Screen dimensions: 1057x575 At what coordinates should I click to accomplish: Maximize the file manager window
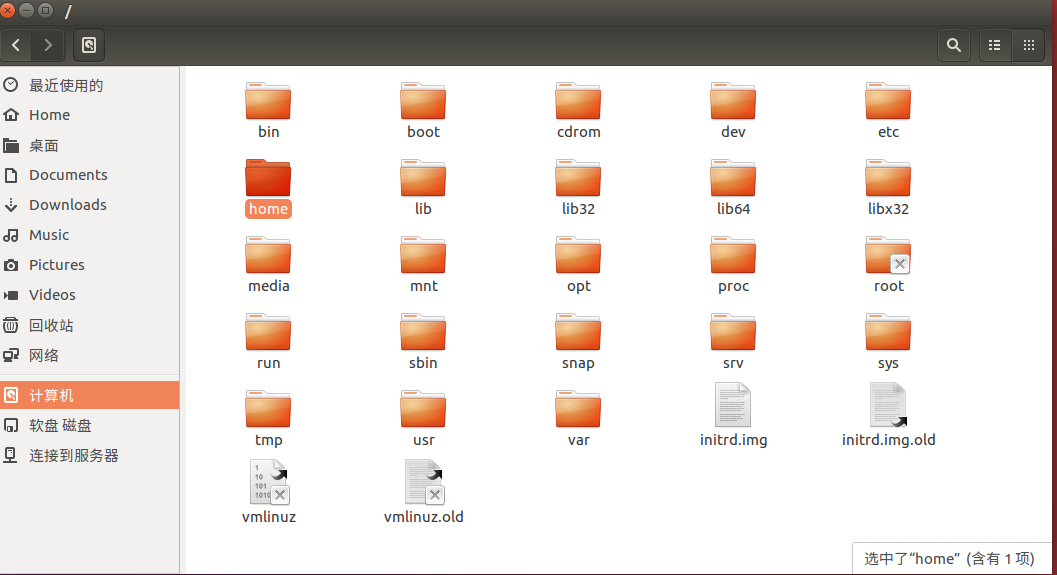pyautogui.click(x=45, y=10)
